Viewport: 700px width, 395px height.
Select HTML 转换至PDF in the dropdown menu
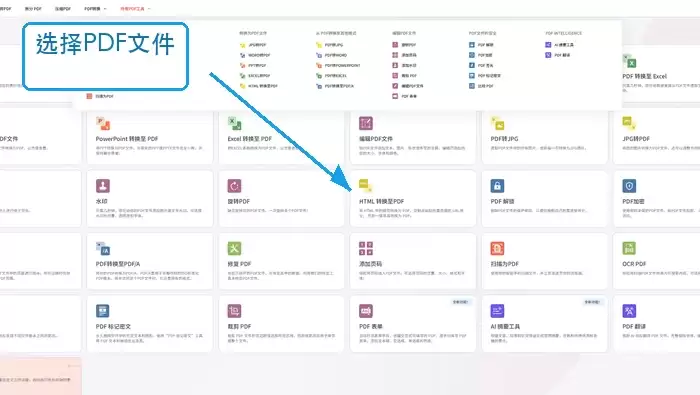pos(258,86)
